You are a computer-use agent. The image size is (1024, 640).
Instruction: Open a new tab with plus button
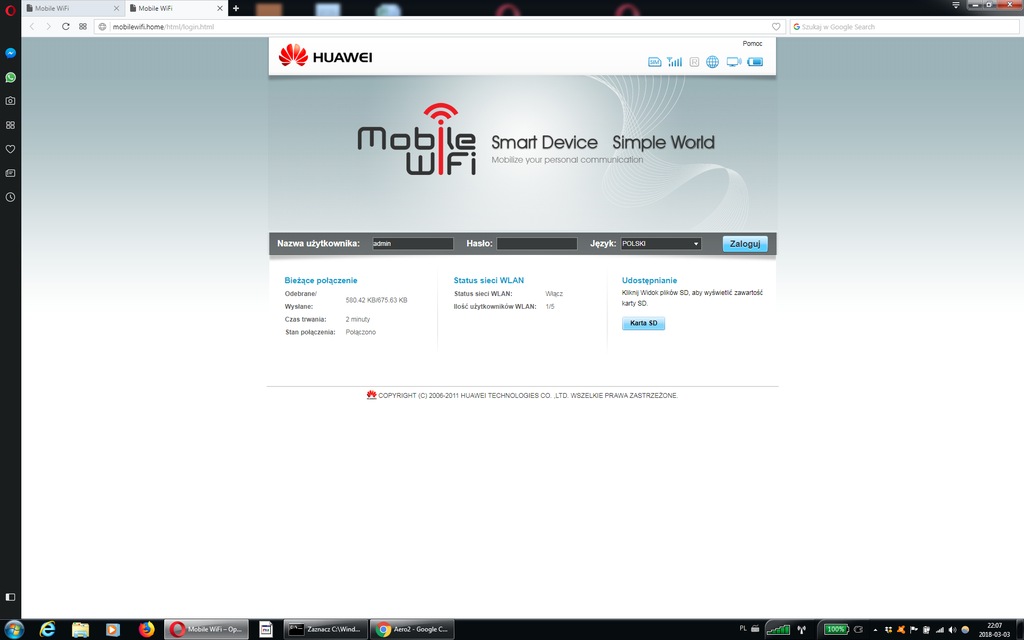(x=236, y=8)
